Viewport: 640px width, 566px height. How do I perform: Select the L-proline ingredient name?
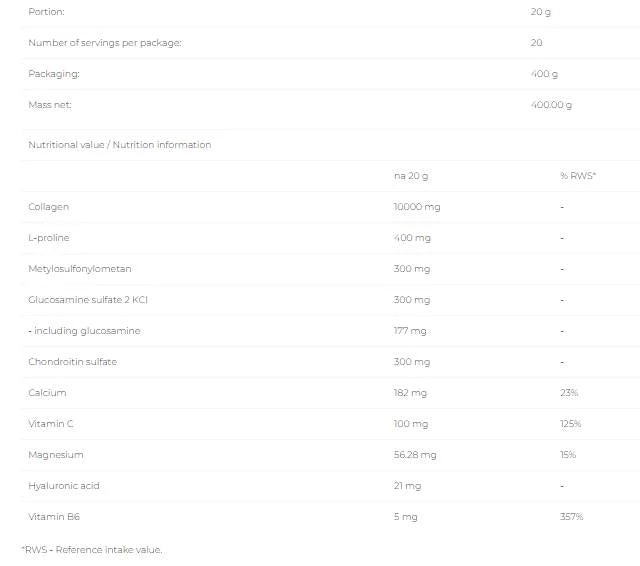[x=49, y=238]
